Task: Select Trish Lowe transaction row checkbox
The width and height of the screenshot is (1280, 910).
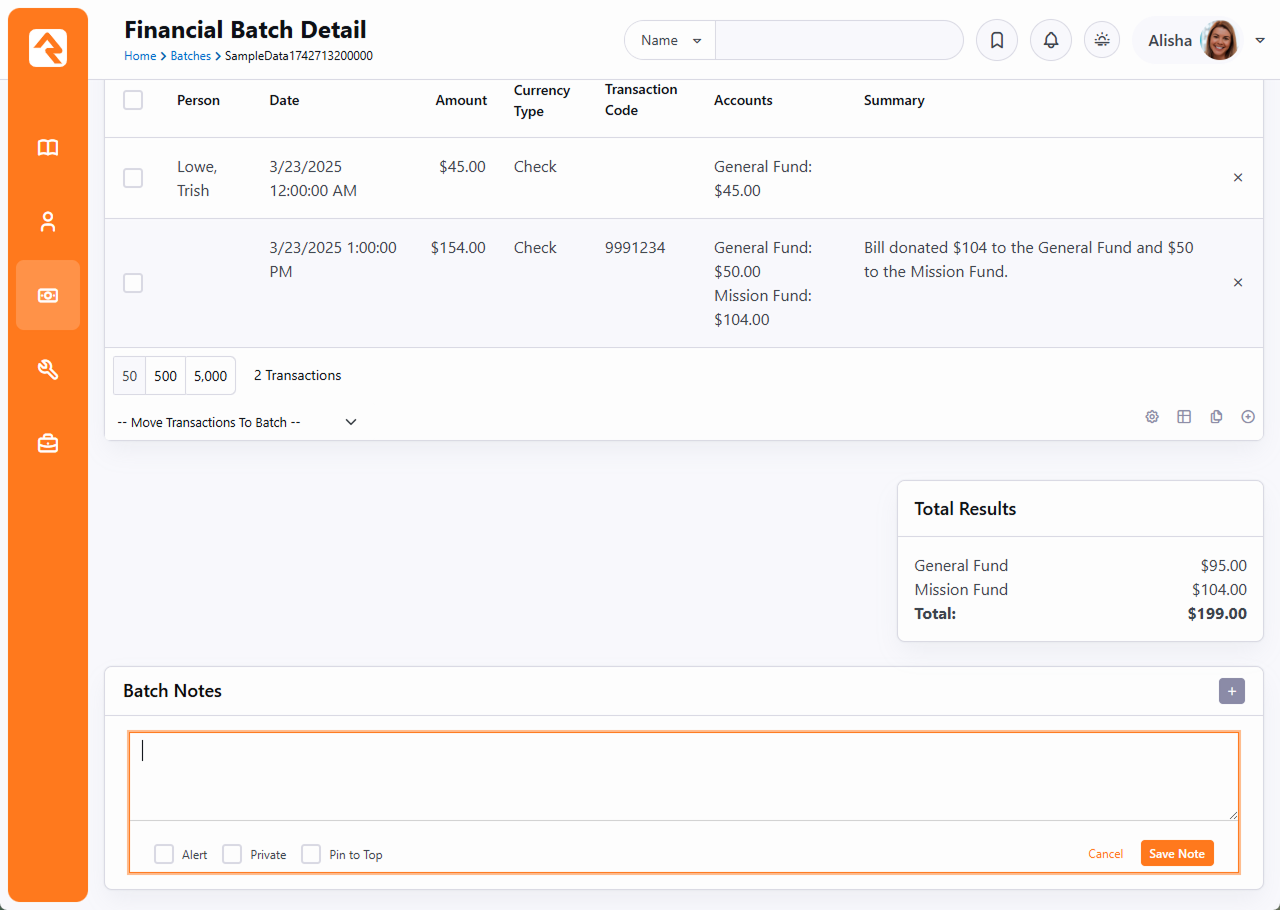Action: [133, 178]
